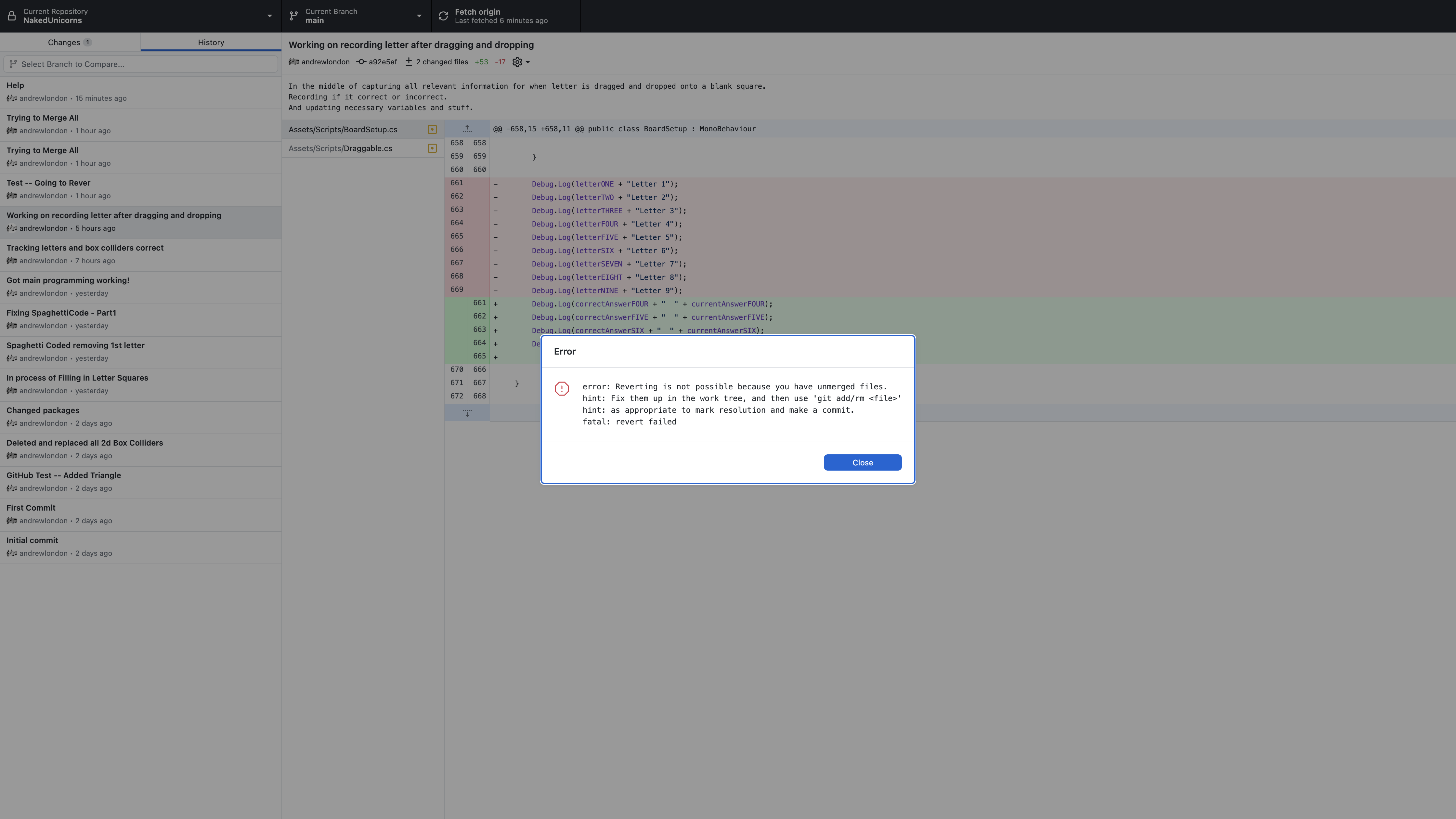Viewport: 1456px width, 819px height.
Task: Open the diff options gear icon
Action: tap(516, 62)
